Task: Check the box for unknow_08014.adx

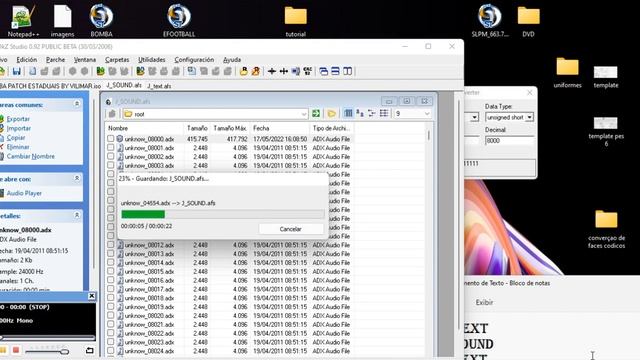Action: [111, 262]
